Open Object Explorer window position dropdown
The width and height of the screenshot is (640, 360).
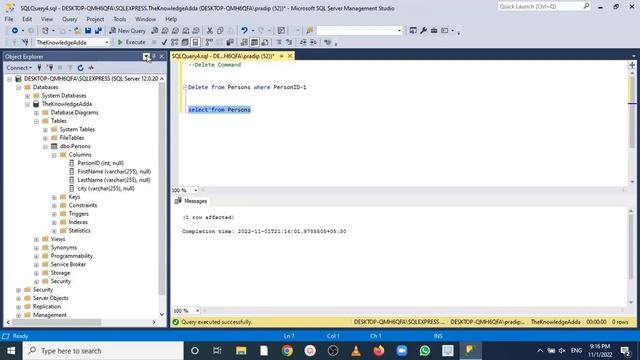click(x=146, y=57)
